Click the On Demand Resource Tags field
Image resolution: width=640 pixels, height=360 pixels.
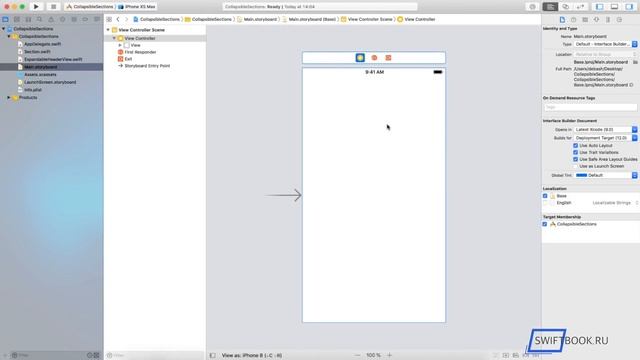point(590,107)
